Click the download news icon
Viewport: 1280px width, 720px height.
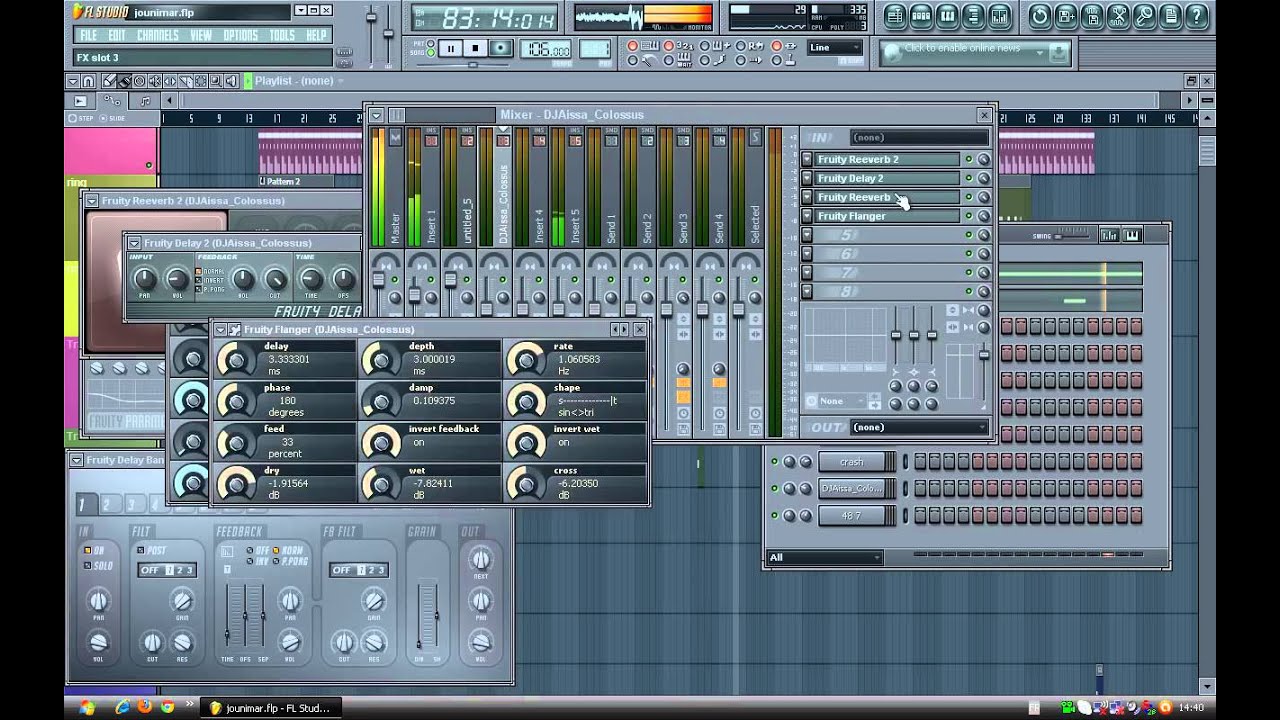click(1058, 52)
